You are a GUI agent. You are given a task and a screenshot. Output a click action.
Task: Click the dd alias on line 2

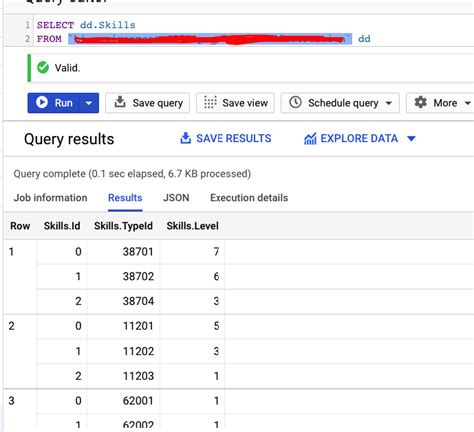pyautogui.click(x=364, y=39)
